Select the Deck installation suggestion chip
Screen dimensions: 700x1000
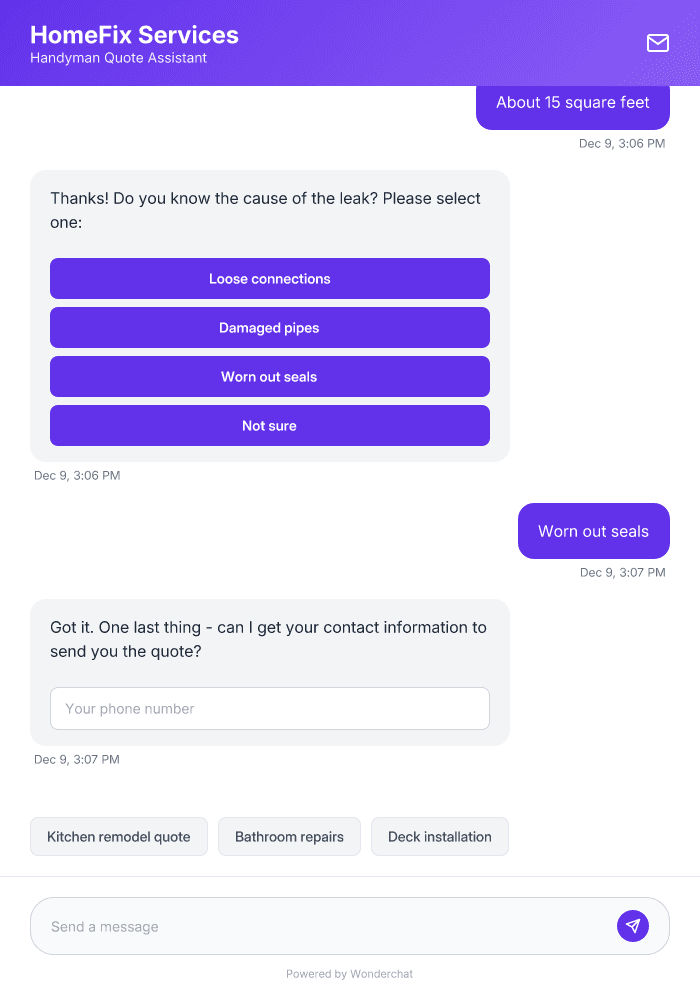point(439,836)
